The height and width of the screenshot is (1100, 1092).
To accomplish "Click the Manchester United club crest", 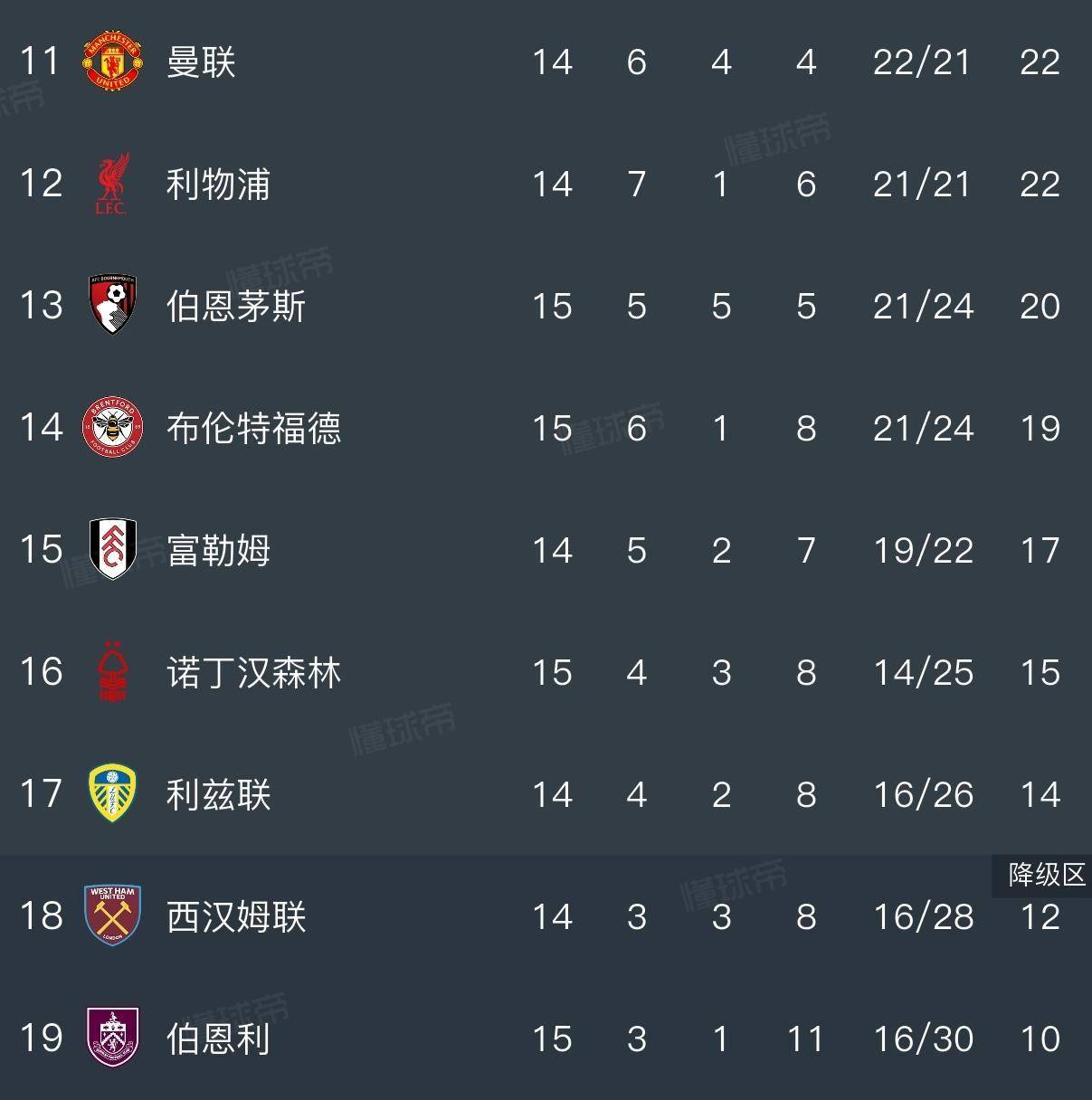I will point(113,62).
